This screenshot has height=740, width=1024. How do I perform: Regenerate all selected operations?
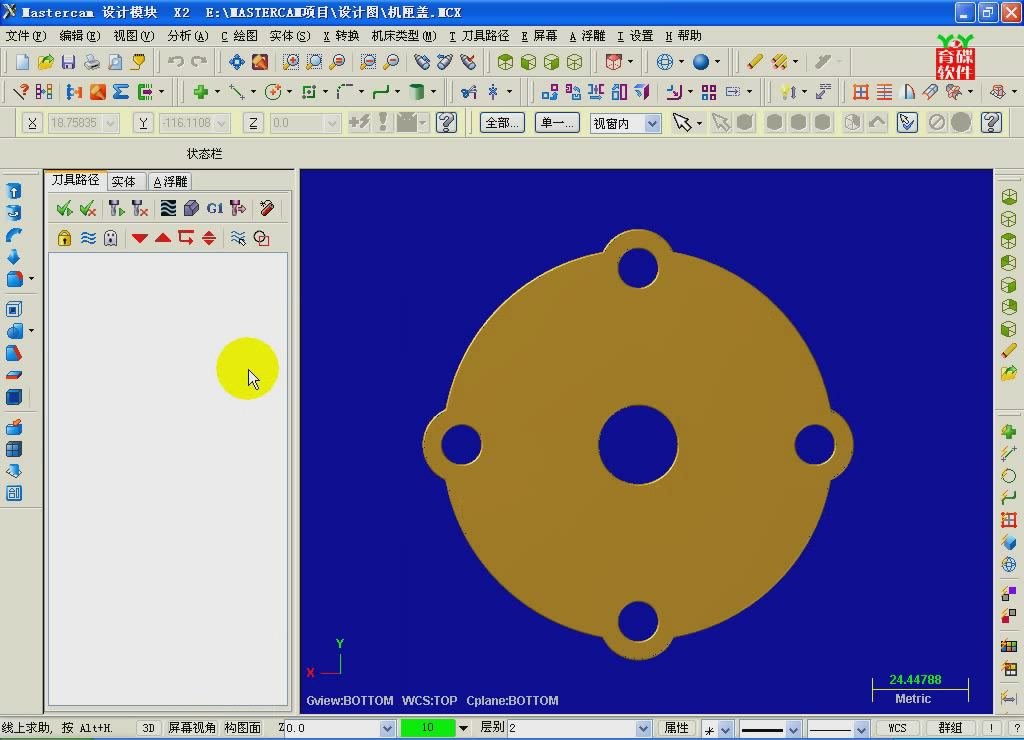[x=116, y=208]
